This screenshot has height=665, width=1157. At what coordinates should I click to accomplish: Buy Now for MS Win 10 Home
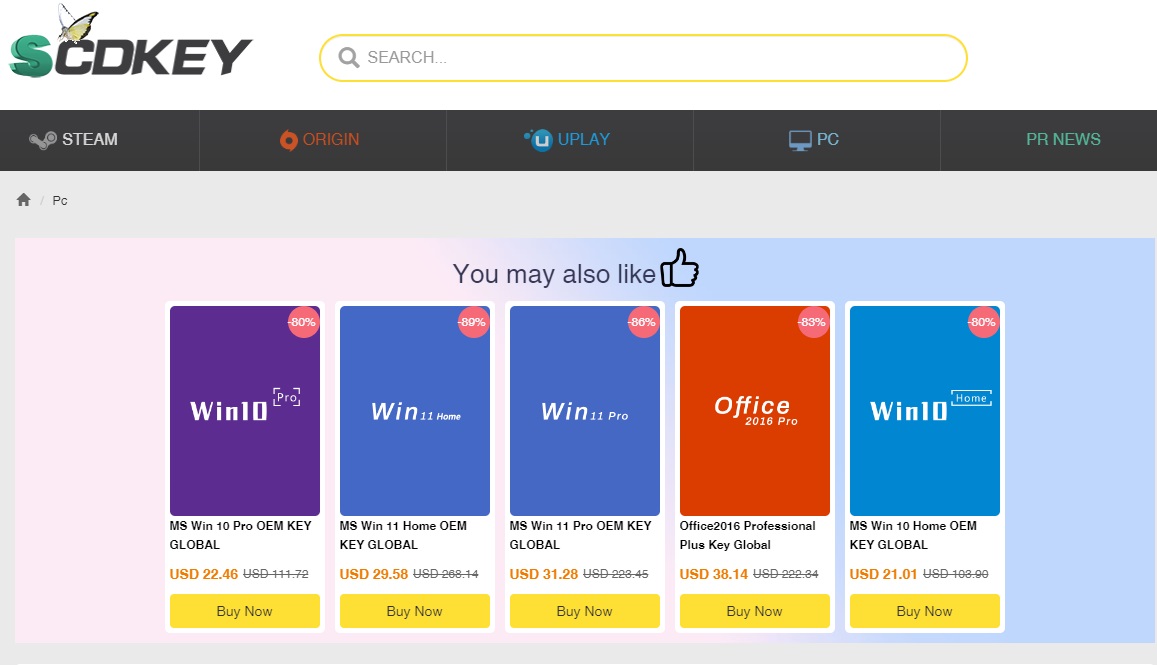(x=925, y=611)
